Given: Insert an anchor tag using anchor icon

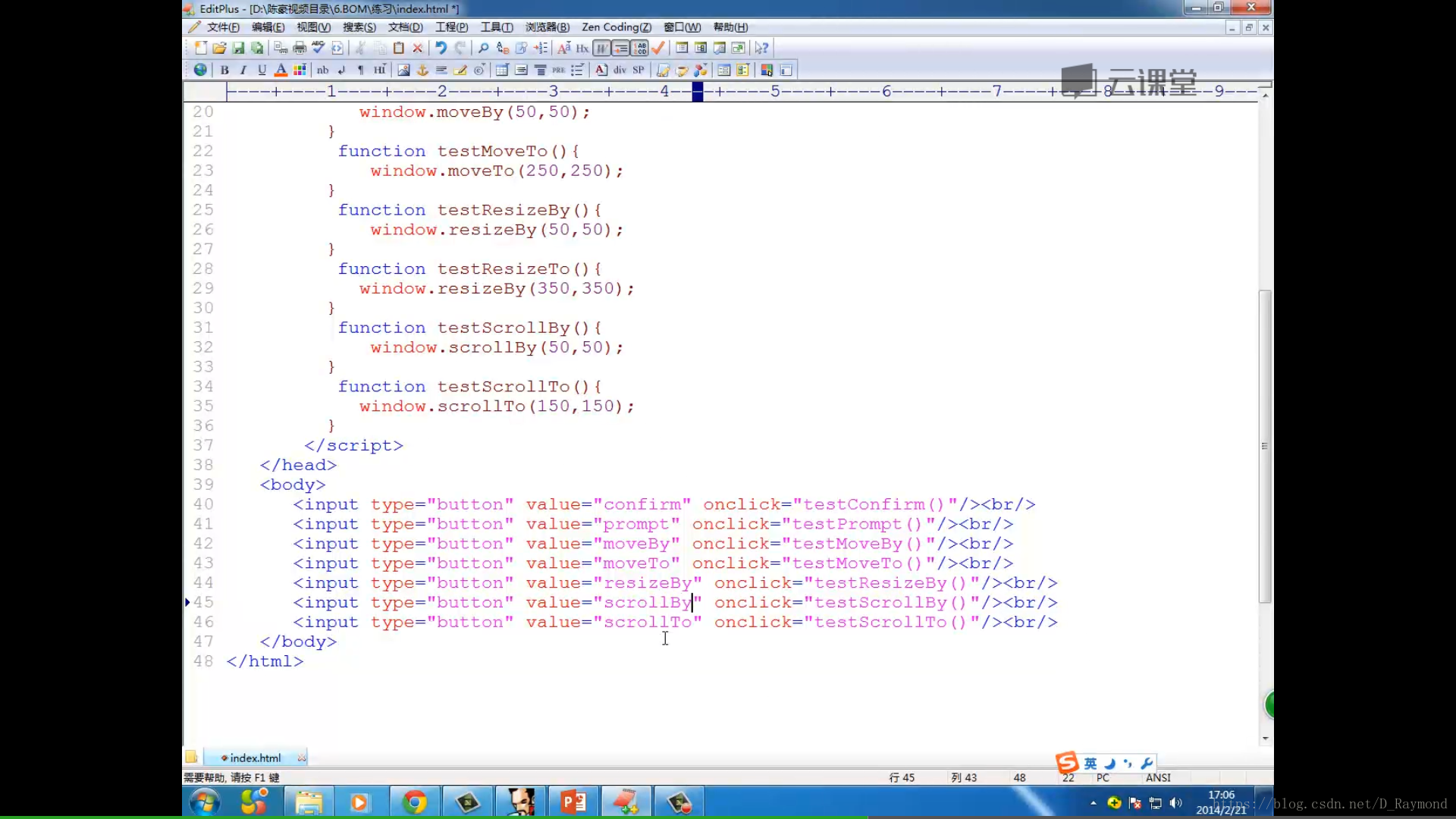Looking at the screenshot, I should (422, 70).
